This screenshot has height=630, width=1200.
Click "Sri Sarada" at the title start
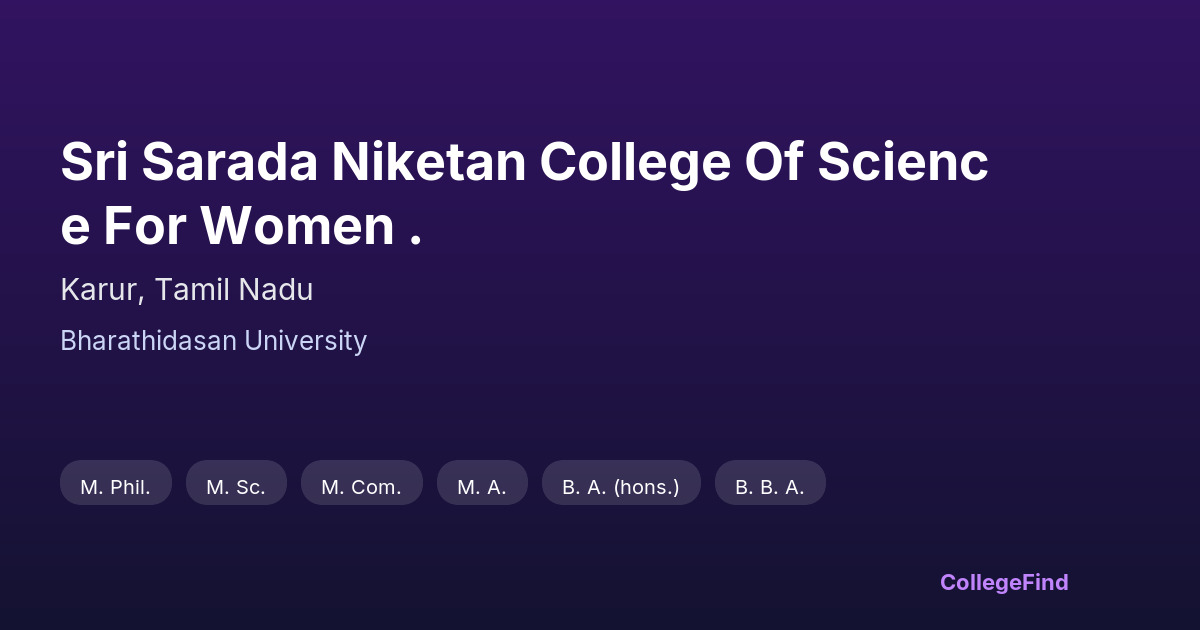pos(188,163)
